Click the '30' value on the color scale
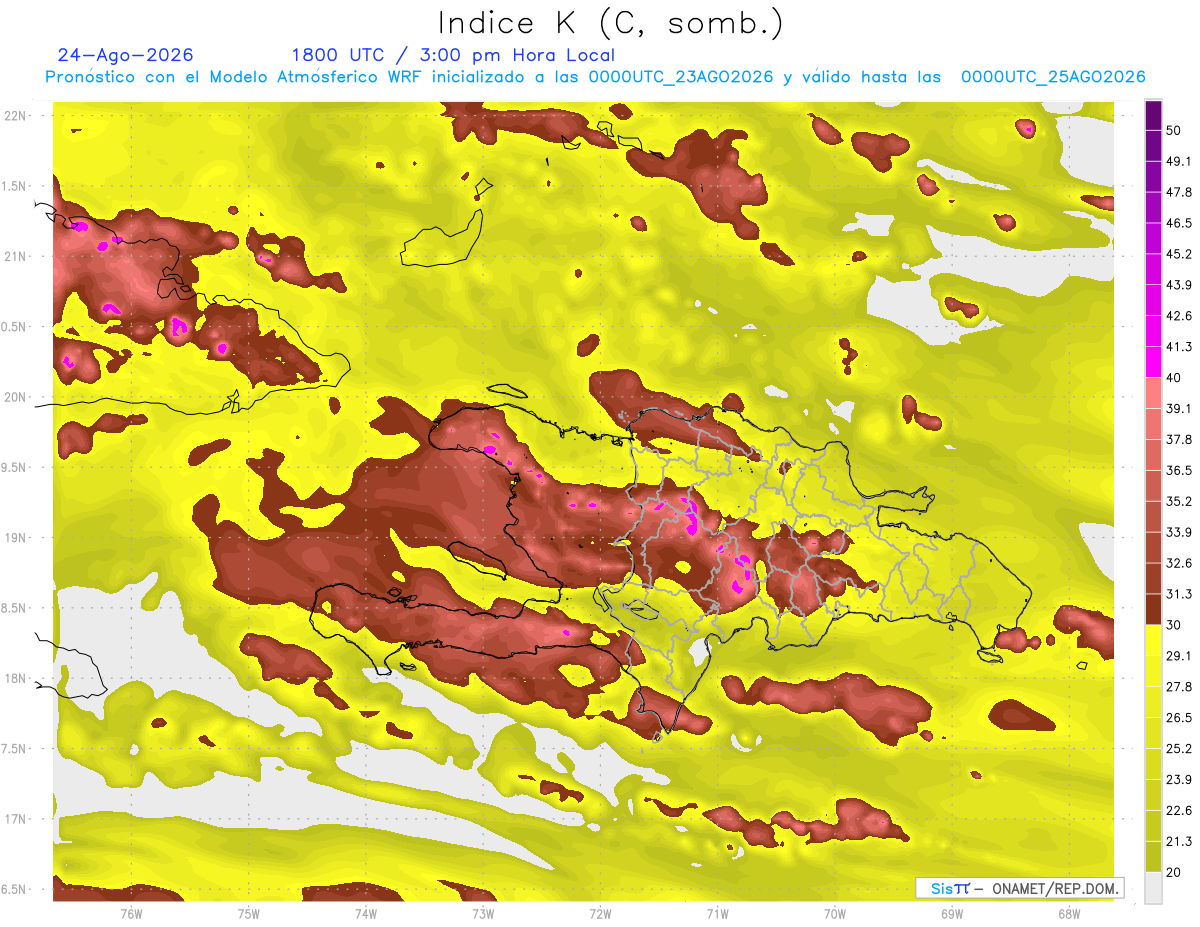This screenshot has height=927, width=1200. click(x=1174, y=625)
